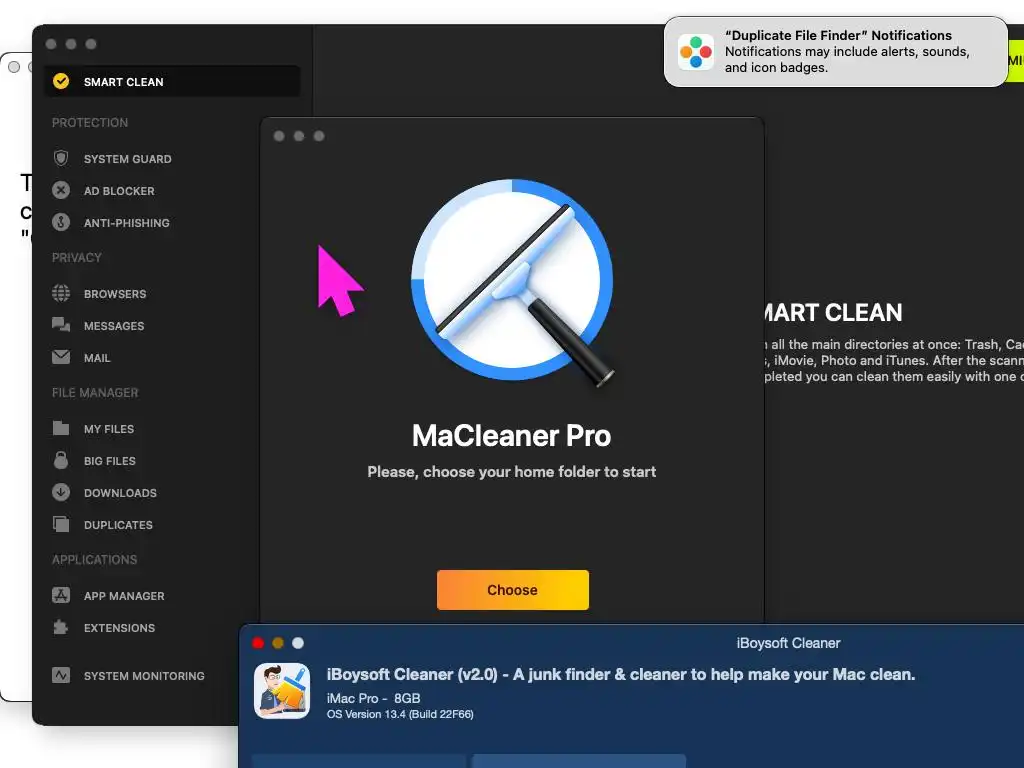This screenshot has height=768, width=1024.
Task: Open AD BLOCKER section
Action: pyautogui.click(x=119, y=191)
